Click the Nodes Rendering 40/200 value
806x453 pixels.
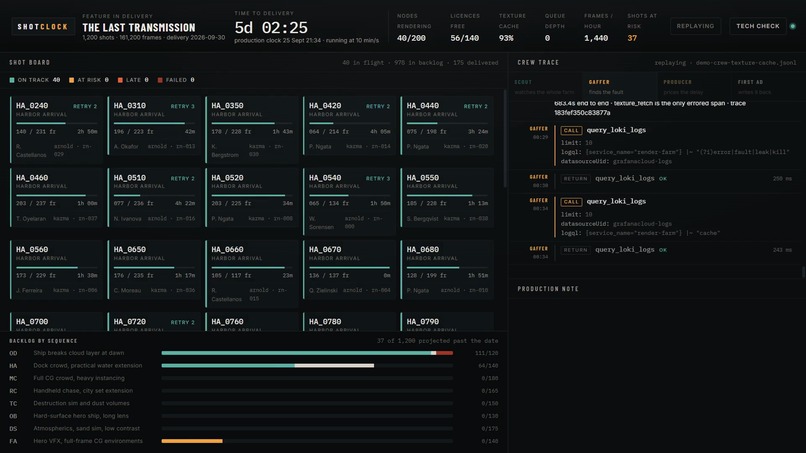coord(411,38)
